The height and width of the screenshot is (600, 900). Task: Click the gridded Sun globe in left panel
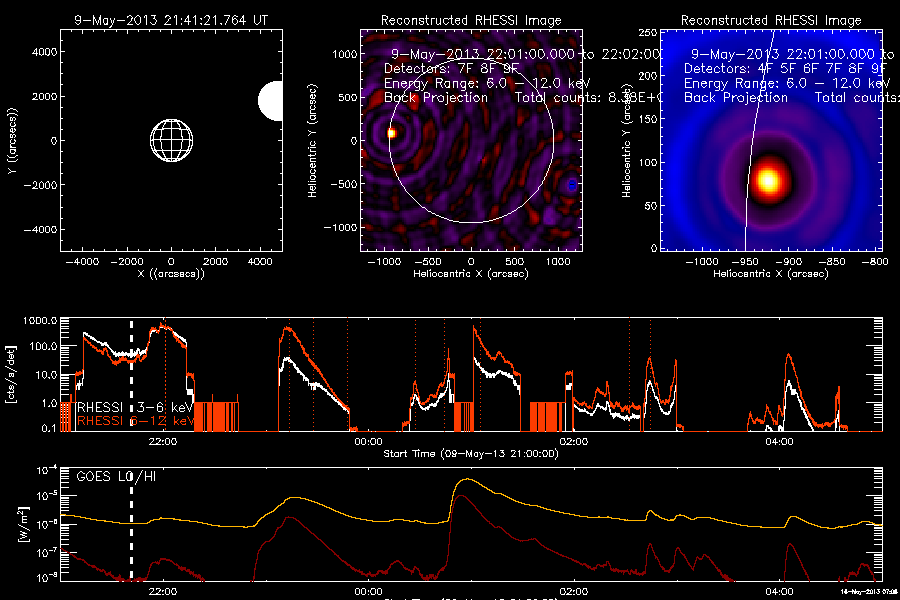tap(172, 141)
